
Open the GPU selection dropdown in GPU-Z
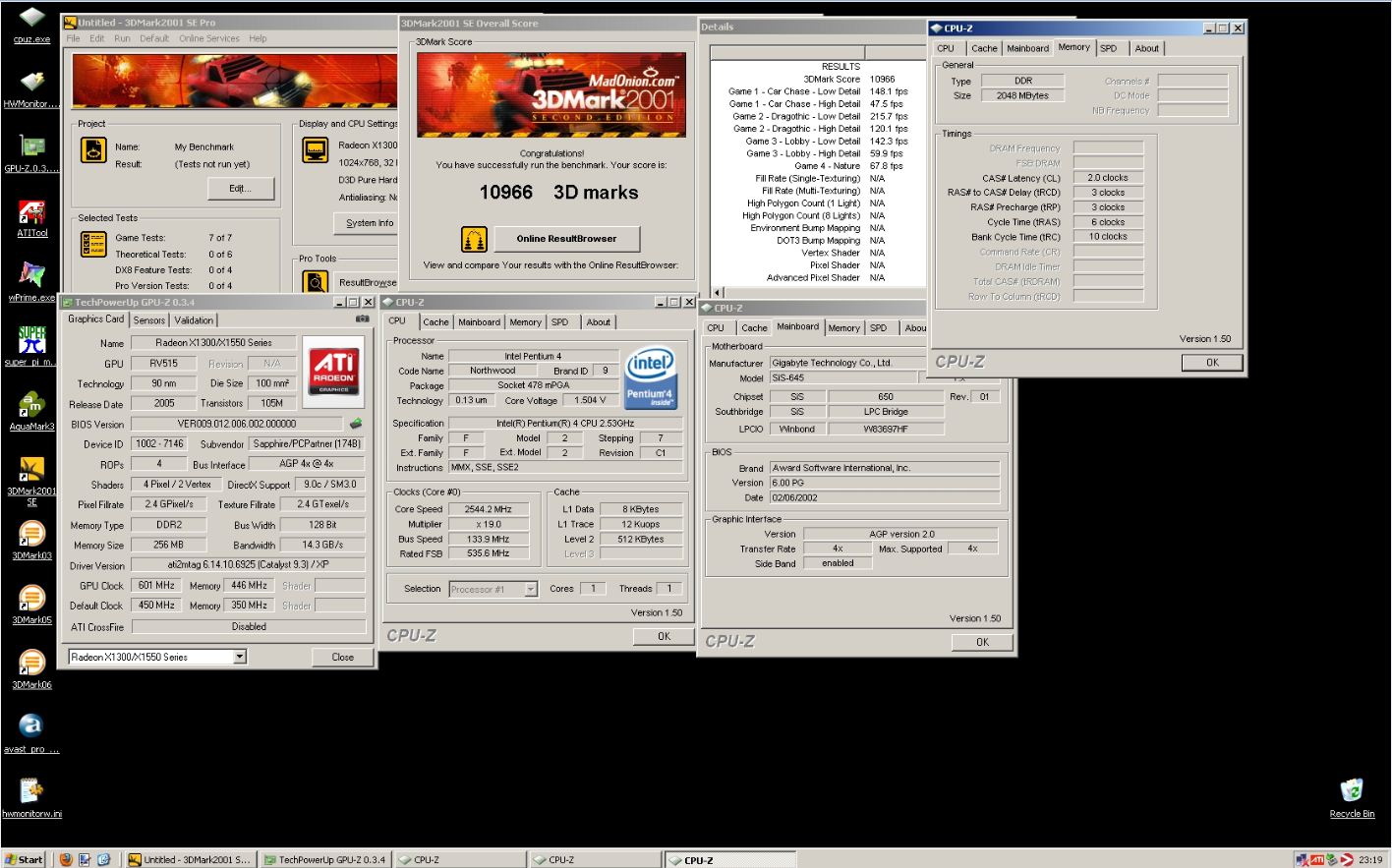[x=239, y=657]
